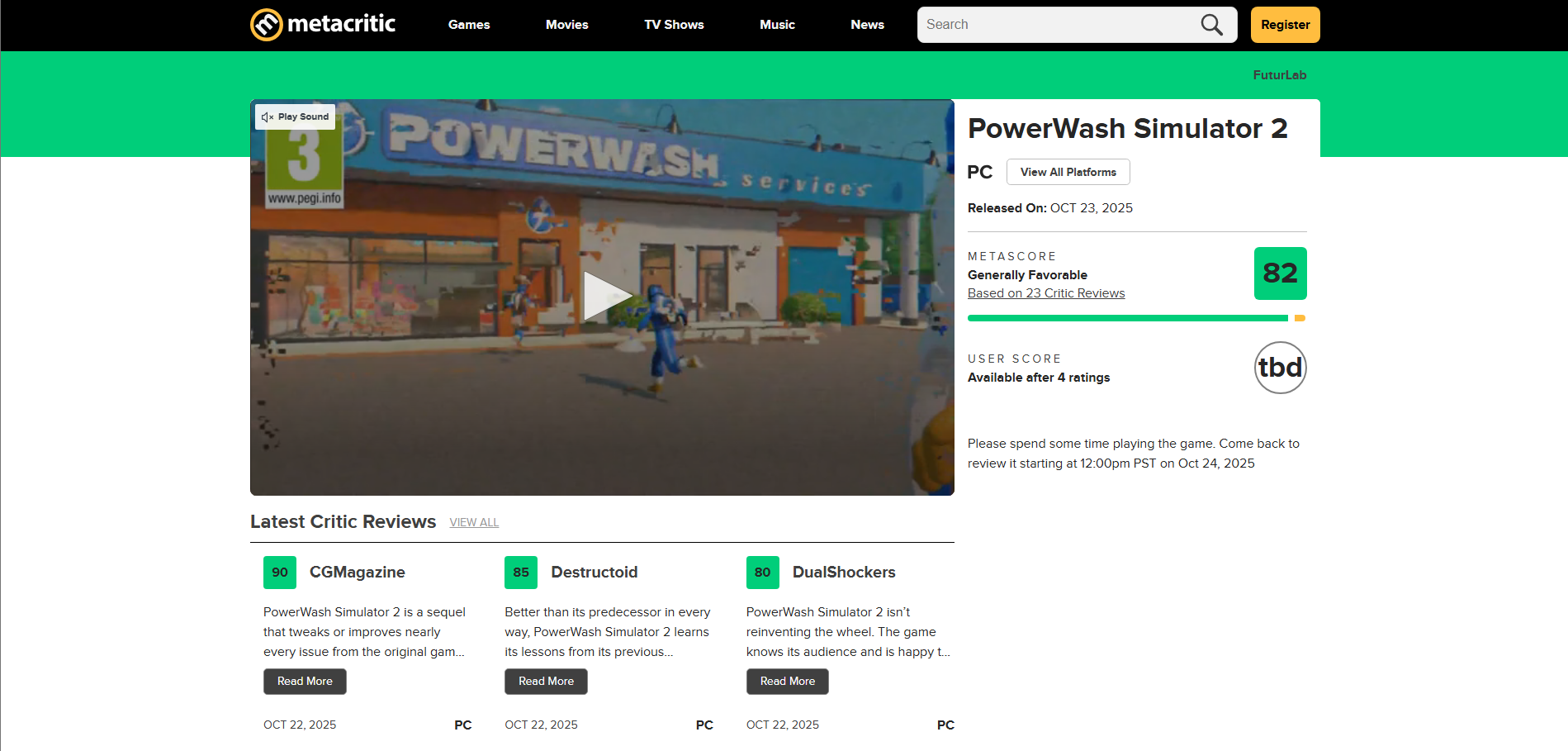This screenshot has width=1568, height=751.
Task: Open the Movies menu
Action: [566, 25]
